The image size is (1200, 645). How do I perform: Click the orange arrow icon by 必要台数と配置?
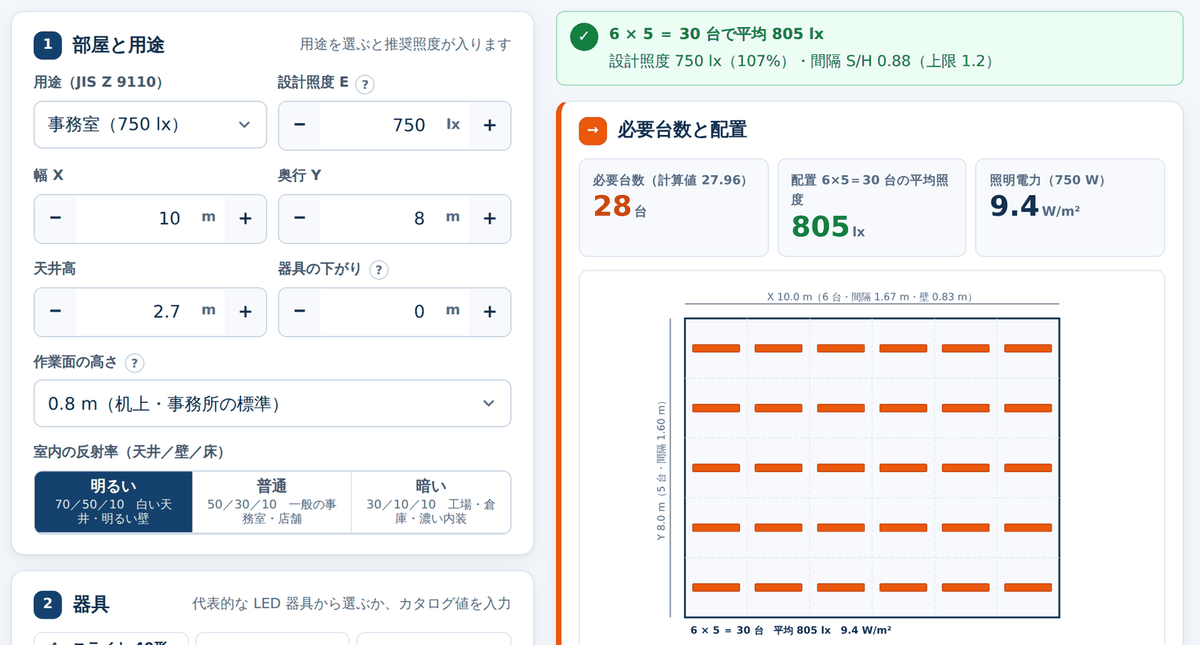(593, 130)
